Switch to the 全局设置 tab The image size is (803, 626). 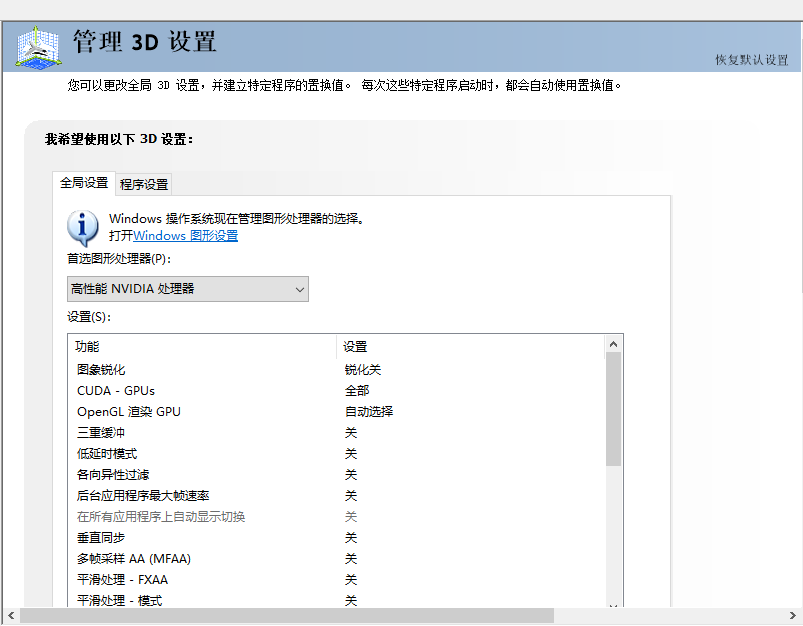84,183
